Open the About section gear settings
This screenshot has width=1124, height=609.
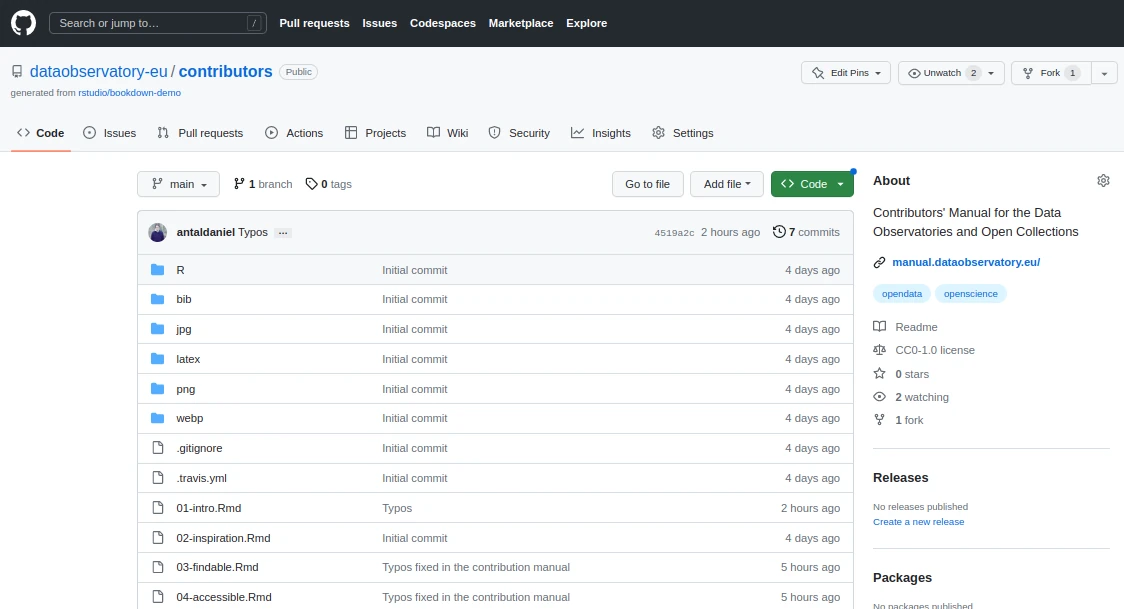1103,181
